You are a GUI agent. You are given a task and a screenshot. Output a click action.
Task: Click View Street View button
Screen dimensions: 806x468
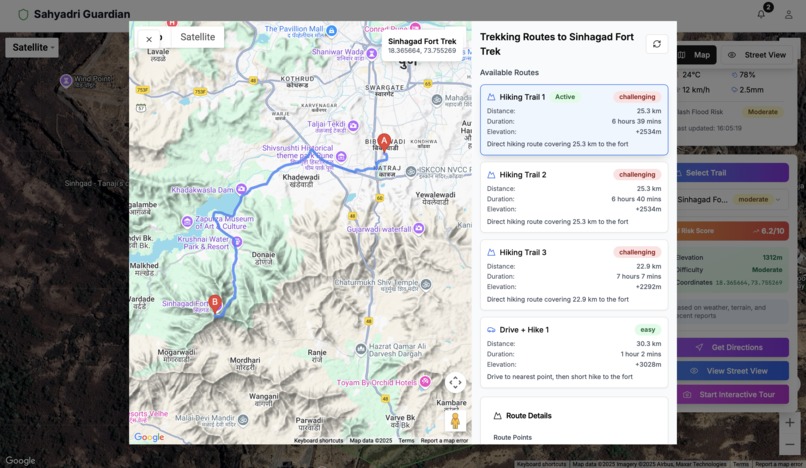tap(732, 371)
